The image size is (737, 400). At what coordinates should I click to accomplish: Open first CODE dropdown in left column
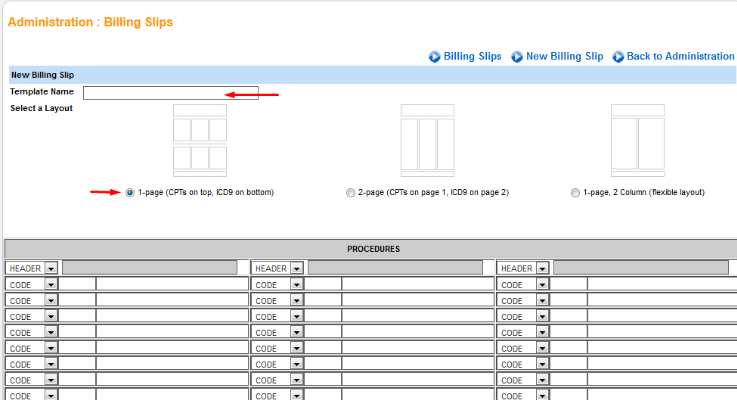tap(50, 285)
